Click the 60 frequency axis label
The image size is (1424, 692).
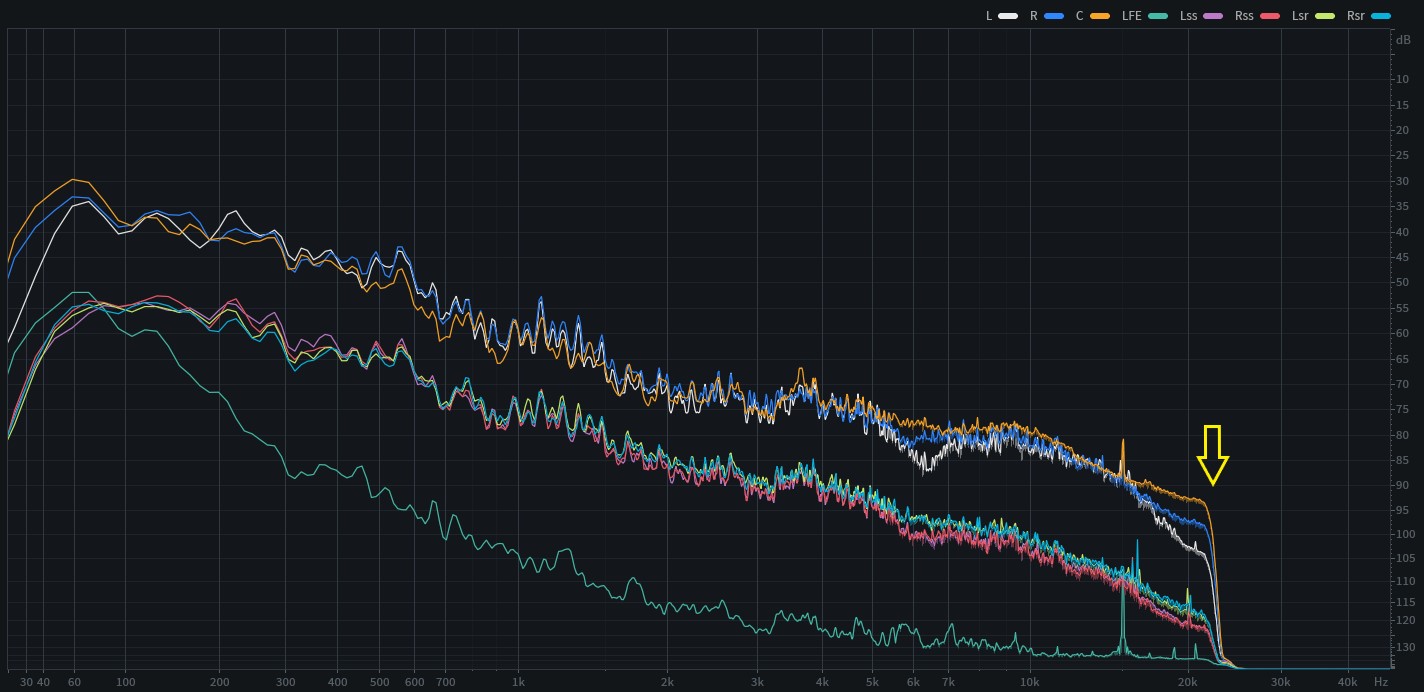point(74,682)
